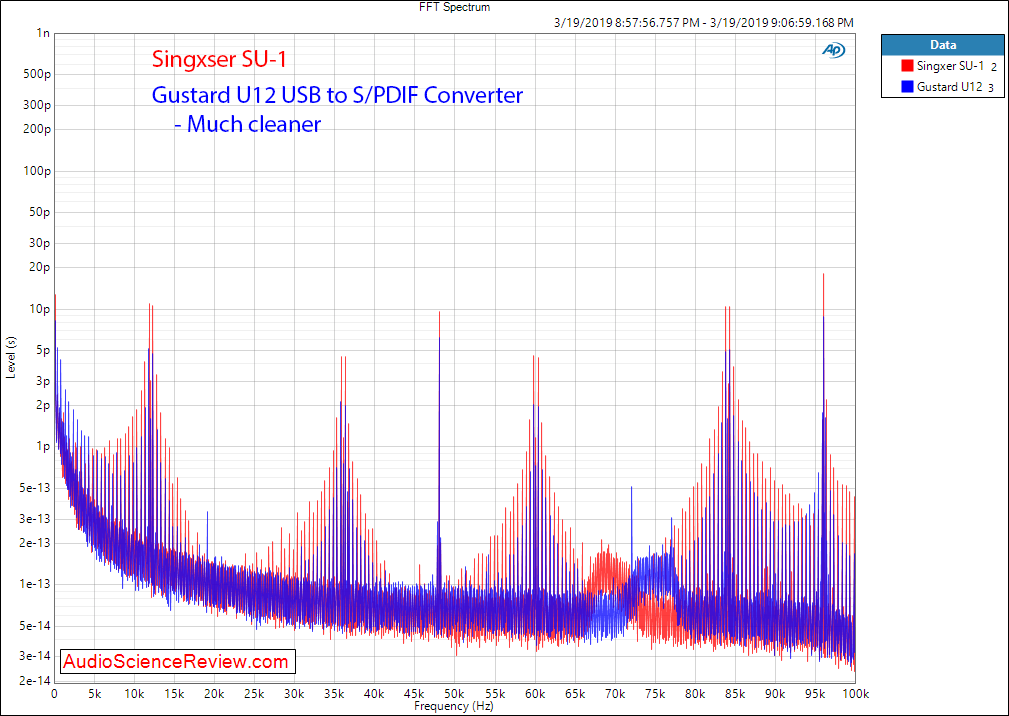Click the 45k frequency axis label
The height and width of the screenshot is (716, 1009).
click(x=414, y=694)
